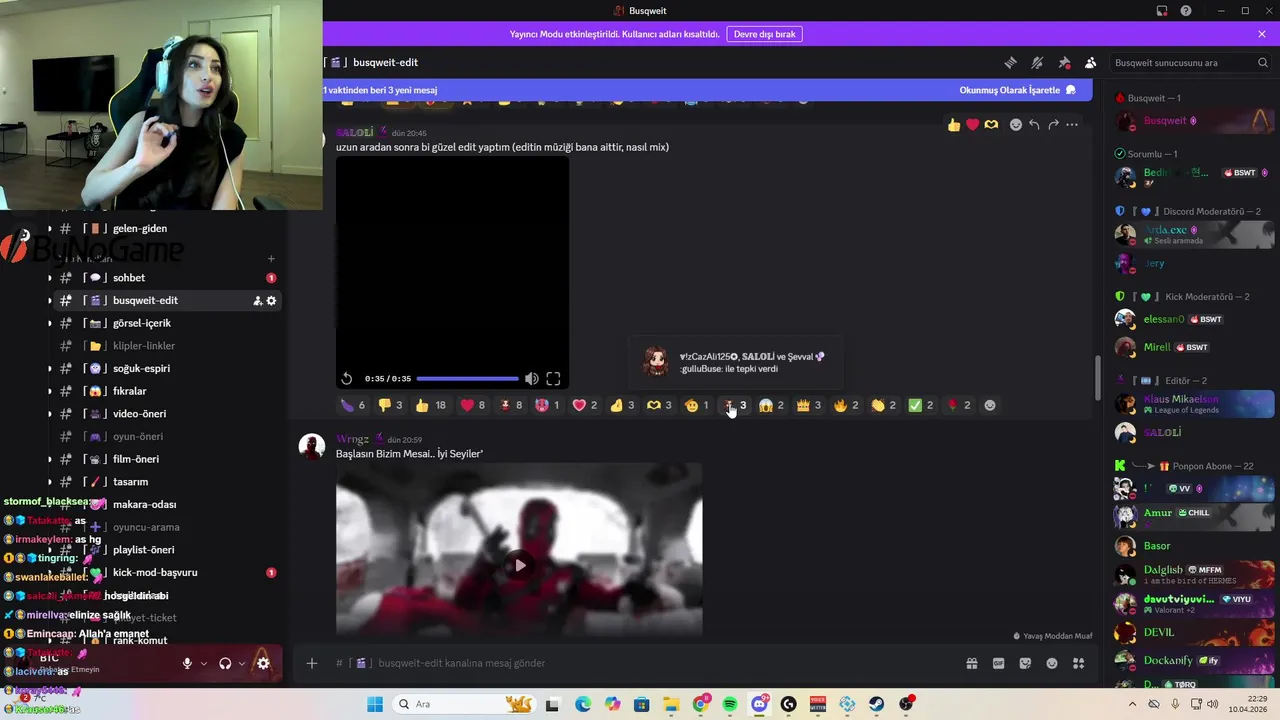This screenshot has width=1280, height=720.
Task: Toggle the member list icon
Action: click(x=1090, y=63)
